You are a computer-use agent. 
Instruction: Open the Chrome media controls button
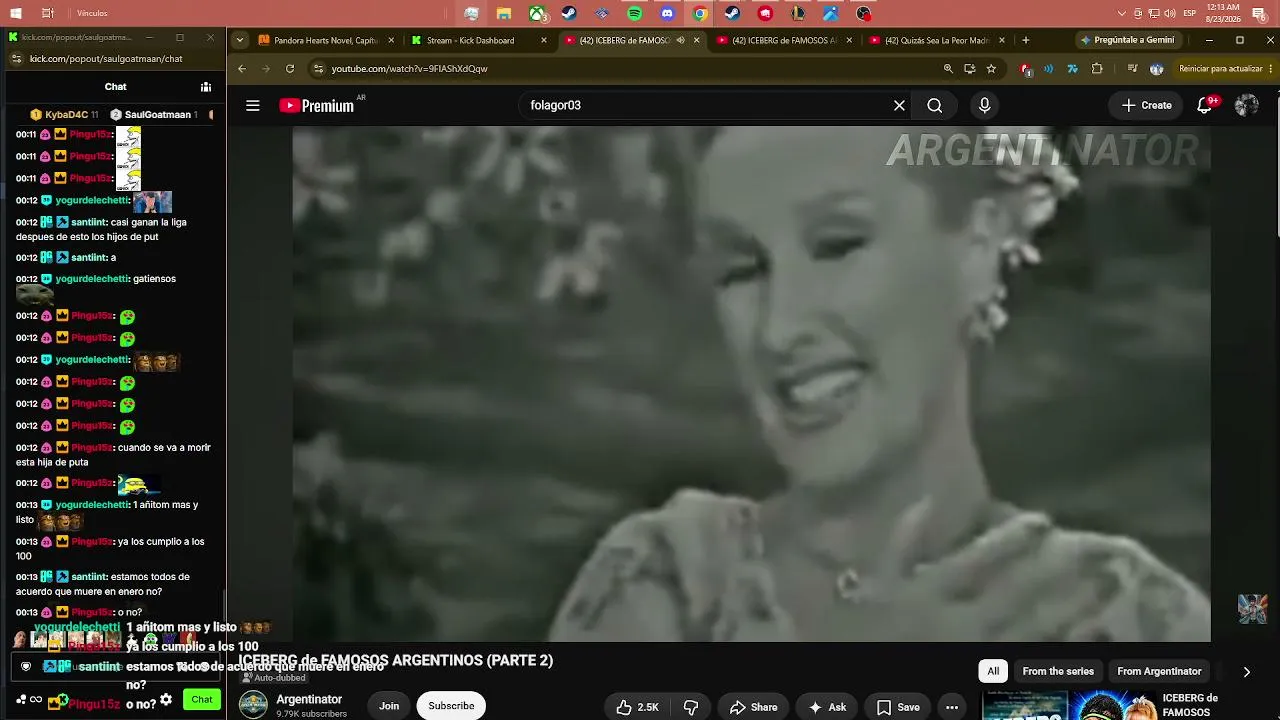coord(1132,68)
